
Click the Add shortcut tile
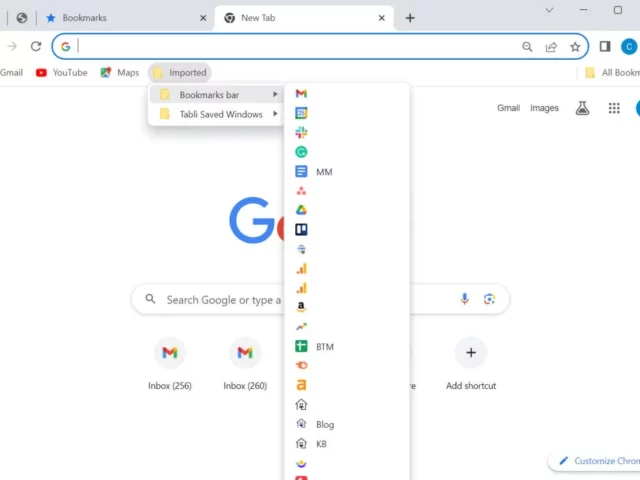[471, 363]
